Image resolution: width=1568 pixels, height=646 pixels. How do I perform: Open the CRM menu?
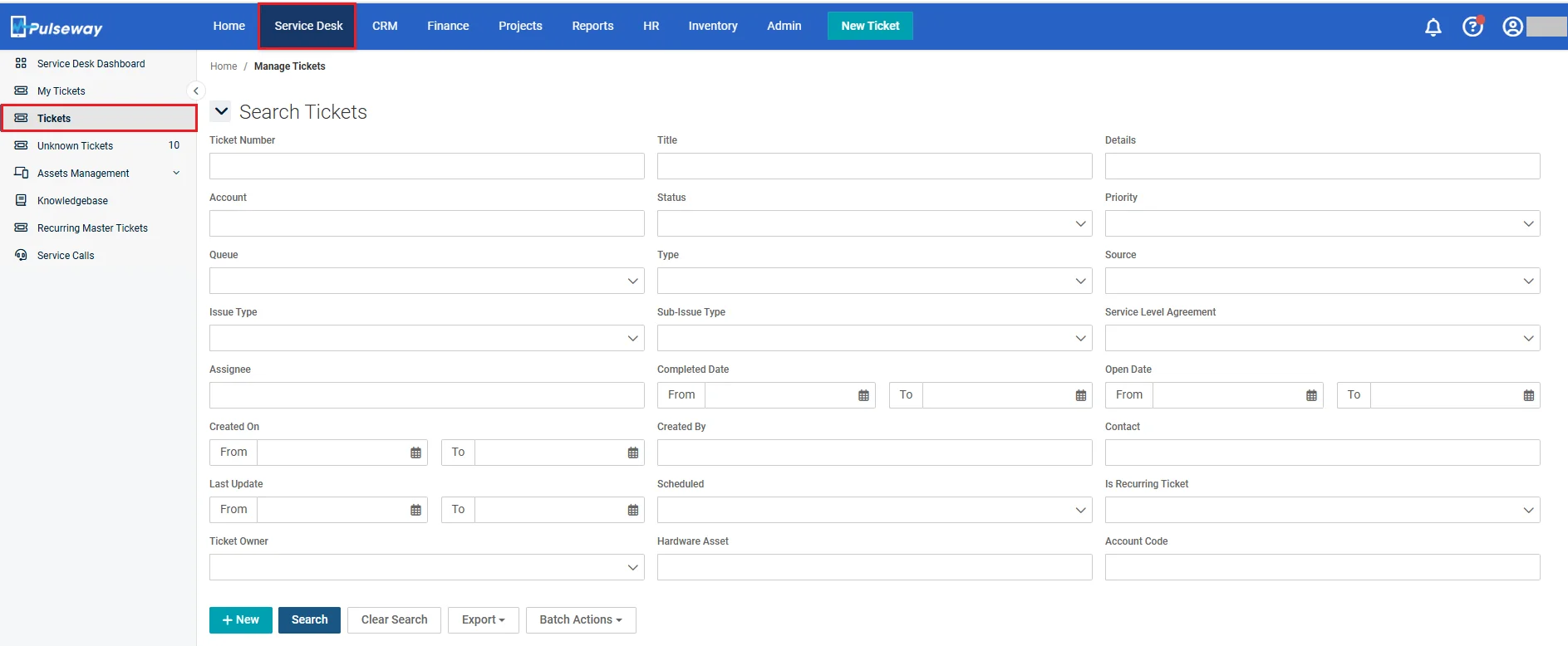pyautogui.click(x=385, y=26)
